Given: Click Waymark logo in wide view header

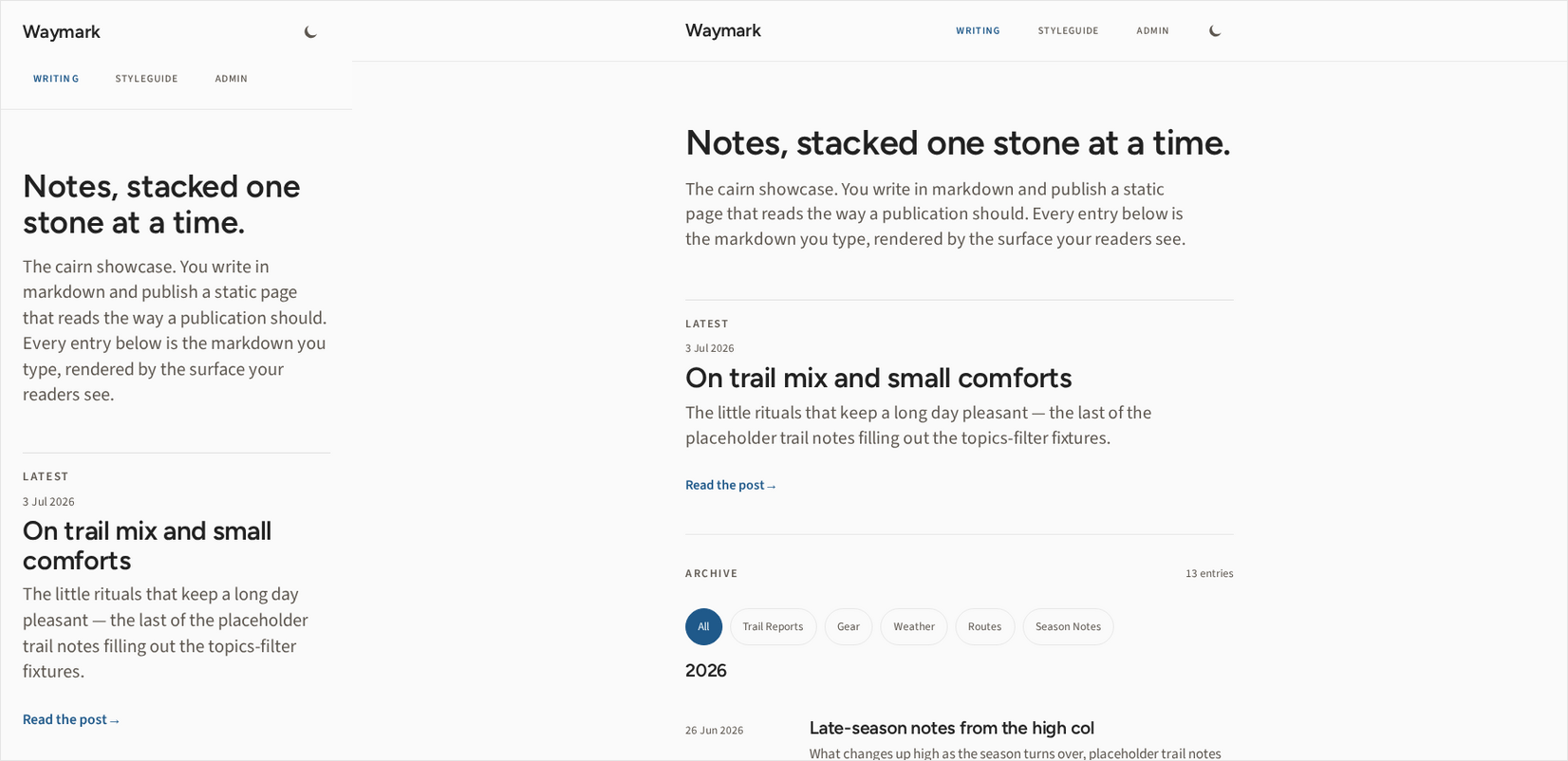Looking at the screenshot, I should [x=723, y=31].
